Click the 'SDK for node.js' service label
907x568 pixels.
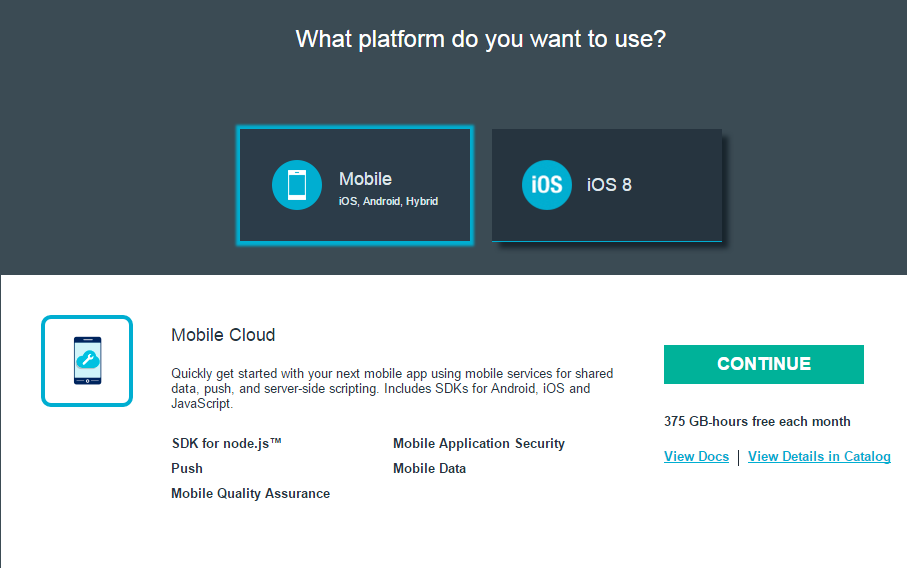(227, 444)
